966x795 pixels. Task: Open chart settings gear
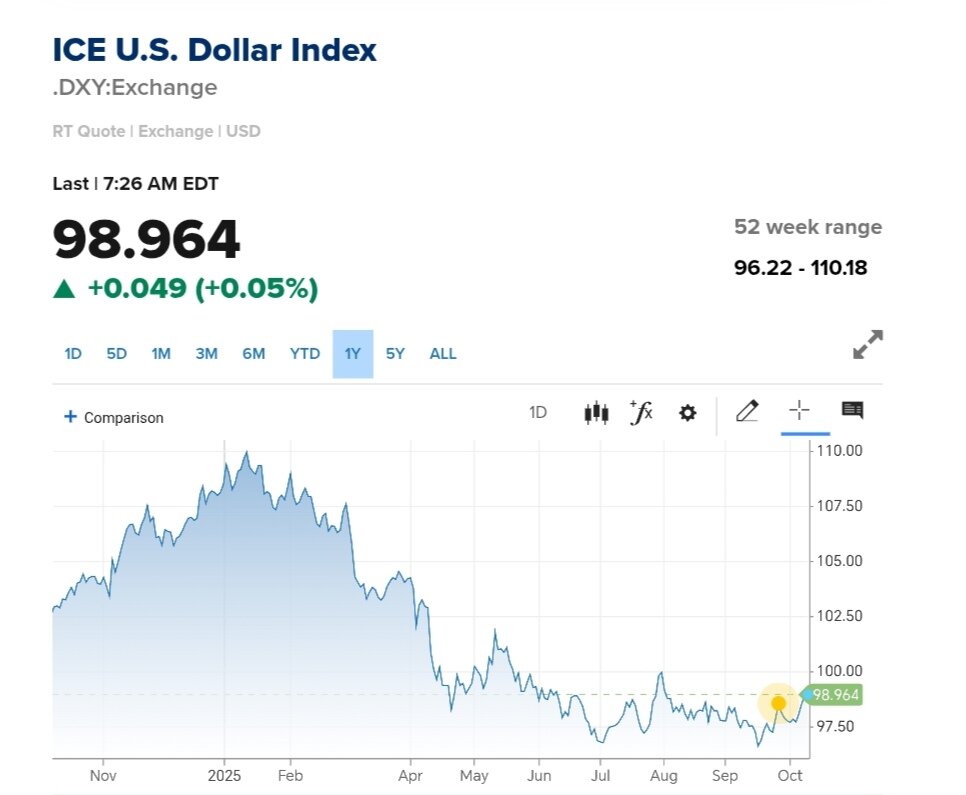coord(687,412)
